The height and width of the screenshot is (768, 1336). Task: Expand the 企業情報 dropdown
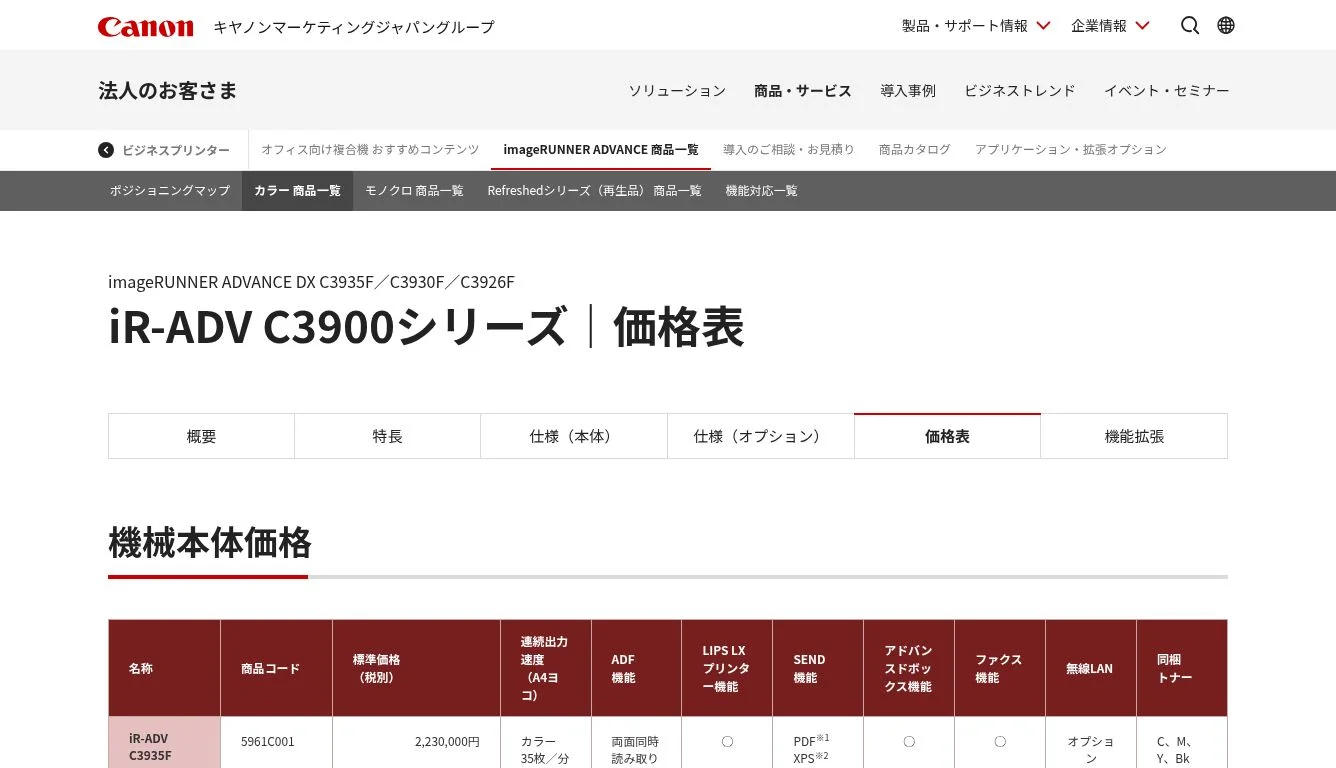click(1110, 26)
